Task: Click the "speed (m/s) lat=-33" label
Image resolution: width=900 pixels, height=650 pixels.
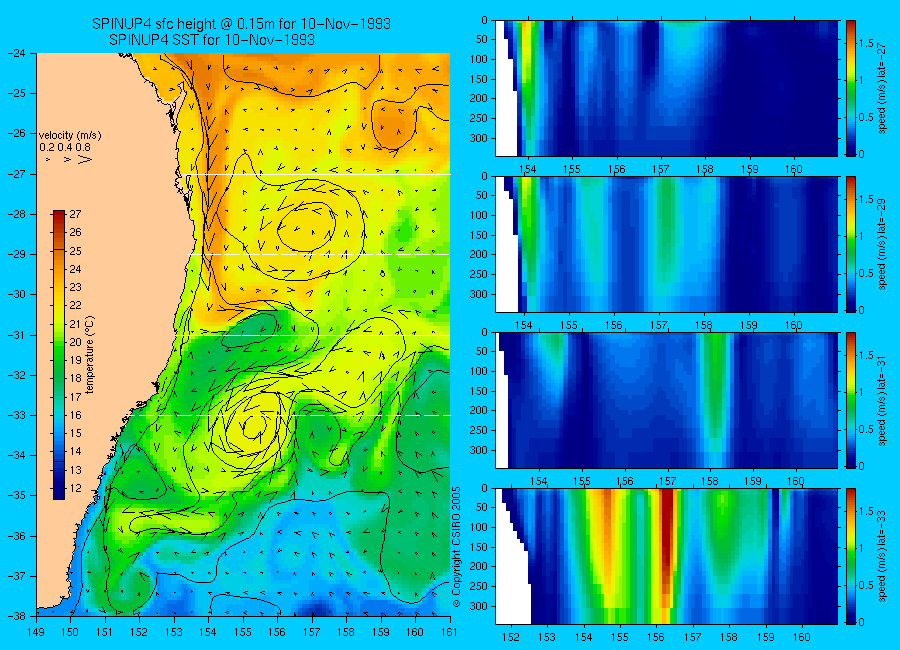Action: point(882,556)
